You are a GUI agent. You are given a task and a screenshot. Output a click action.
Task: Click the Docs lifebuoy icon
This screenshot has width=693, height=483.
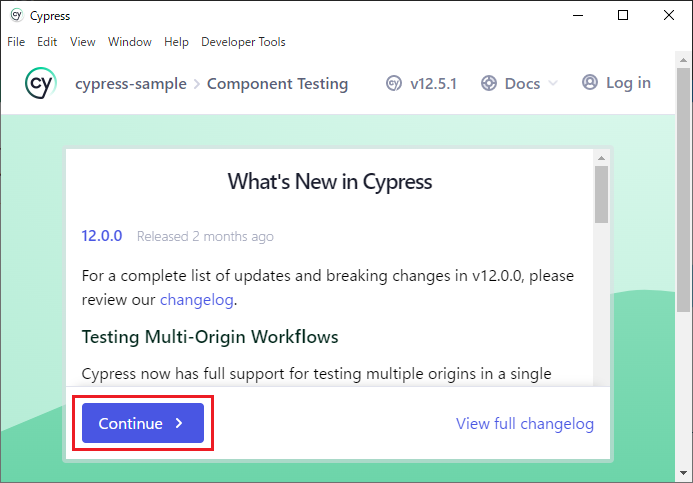tap(489, 83)
